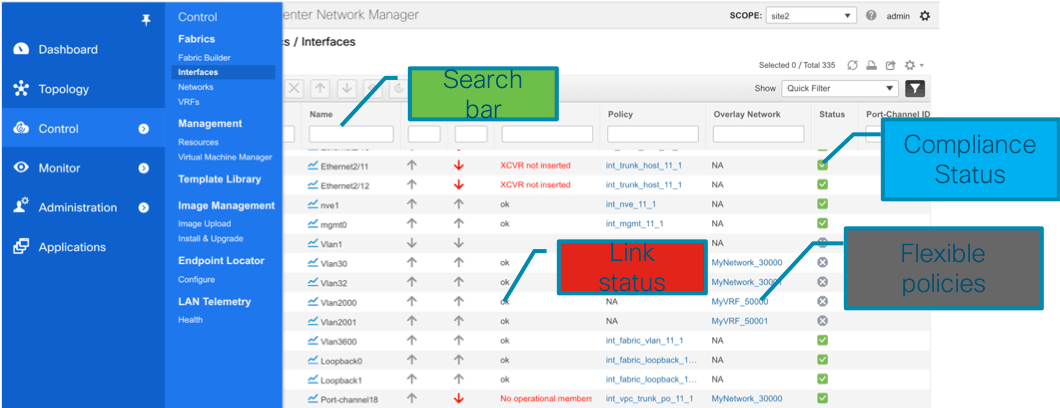Viewport: 1060px width, 408px height.
Task: Select Configure under Endpoint Locator
Action: click(x=196, y=280)
